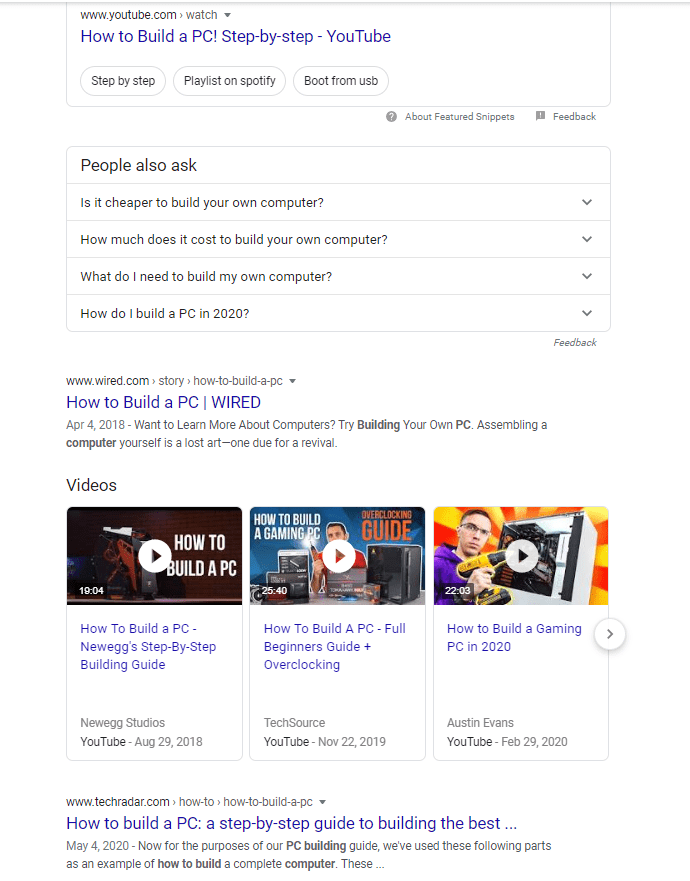Click the 25:40 duration on TechSource thumbnail
This screenshot has width=690, height=881.
274,591
